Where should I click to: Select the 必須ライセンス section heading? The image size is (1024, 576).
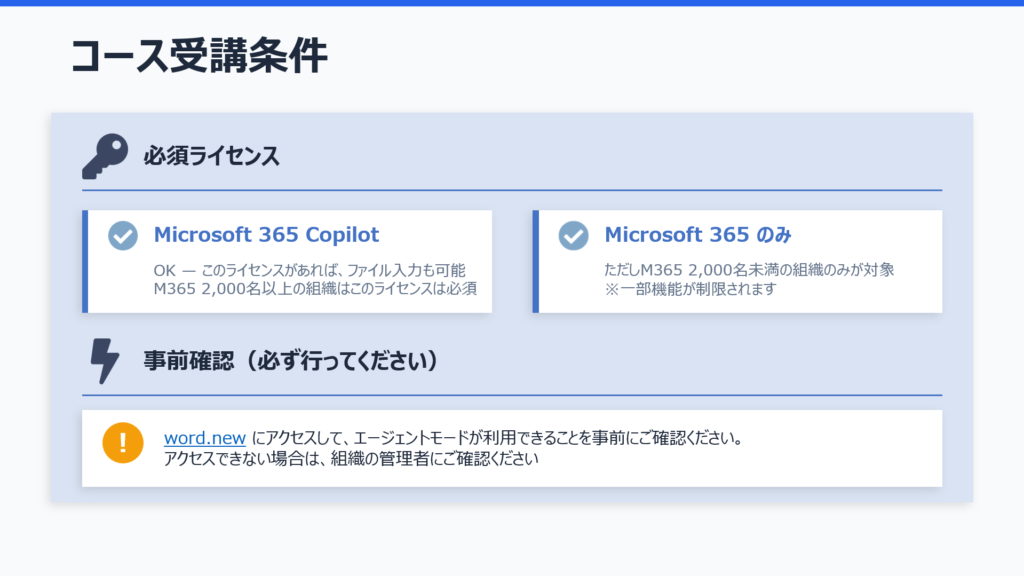click(x=211, y=157)
